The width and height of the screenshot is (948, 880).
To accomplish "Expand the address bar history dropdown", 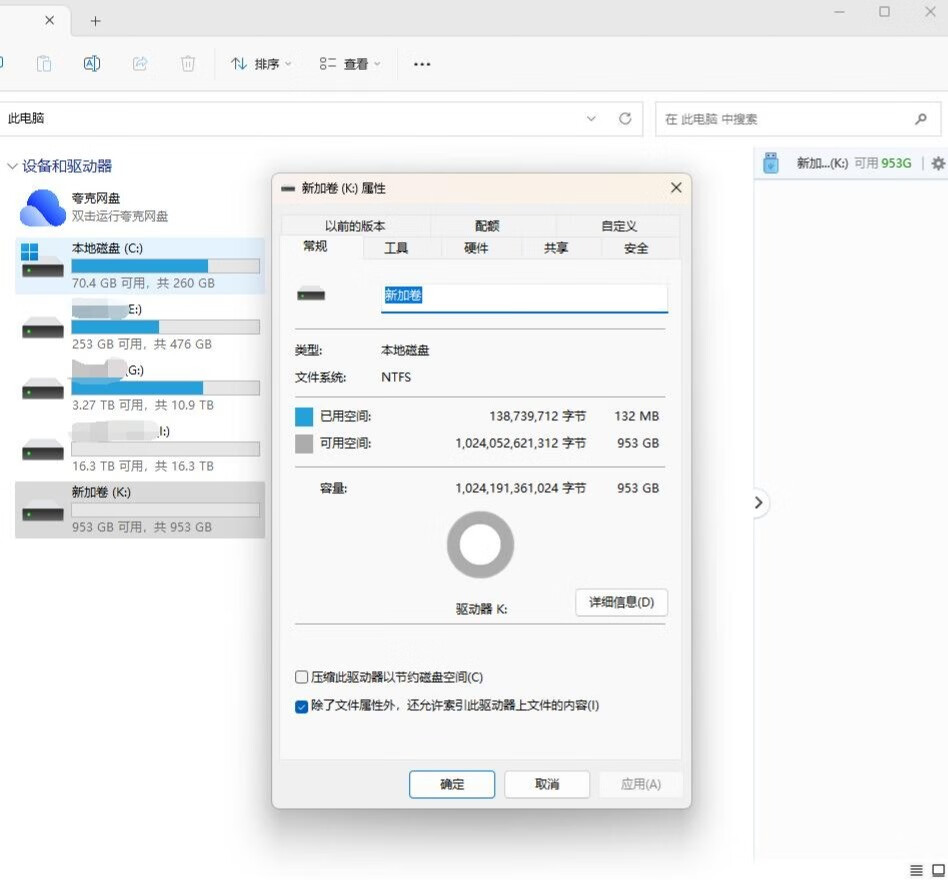I will pyautogui.click(x=591, y=118).
